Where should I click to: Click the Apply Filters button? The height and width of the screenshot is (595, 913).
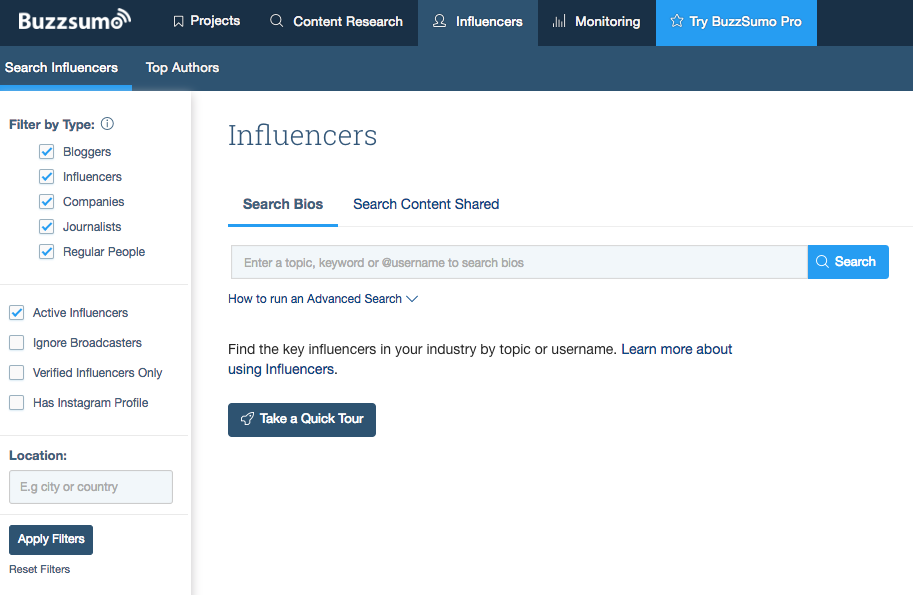51,540
